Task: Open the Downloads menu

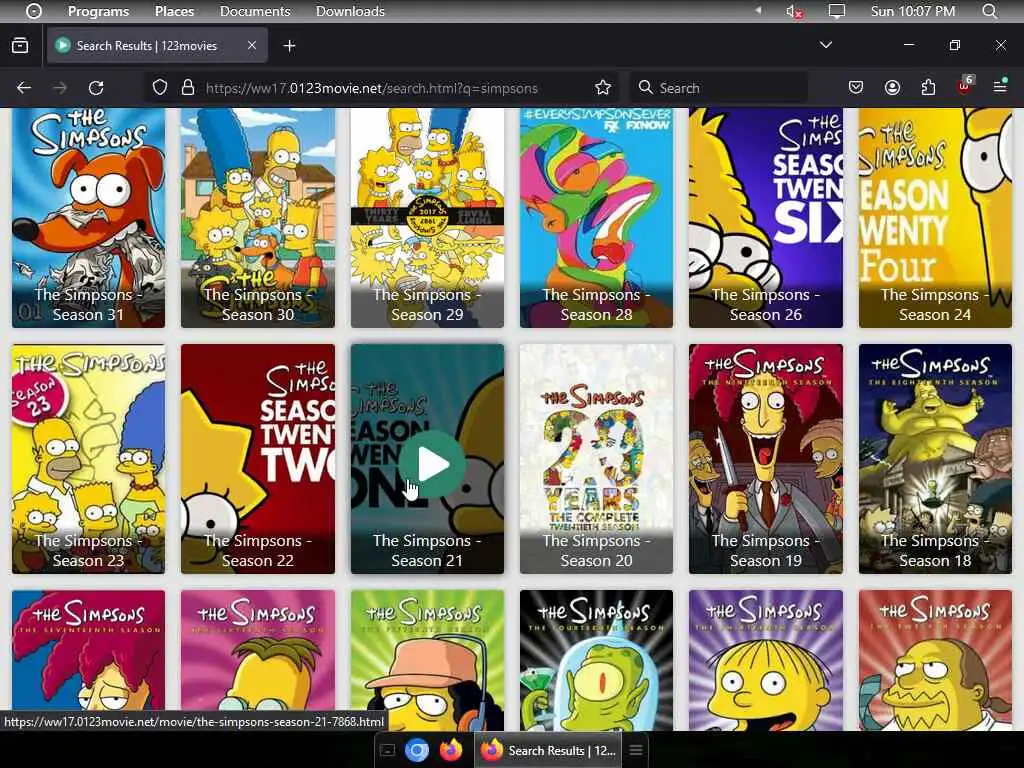Action: pyautogui.click(x=350, y=11)
